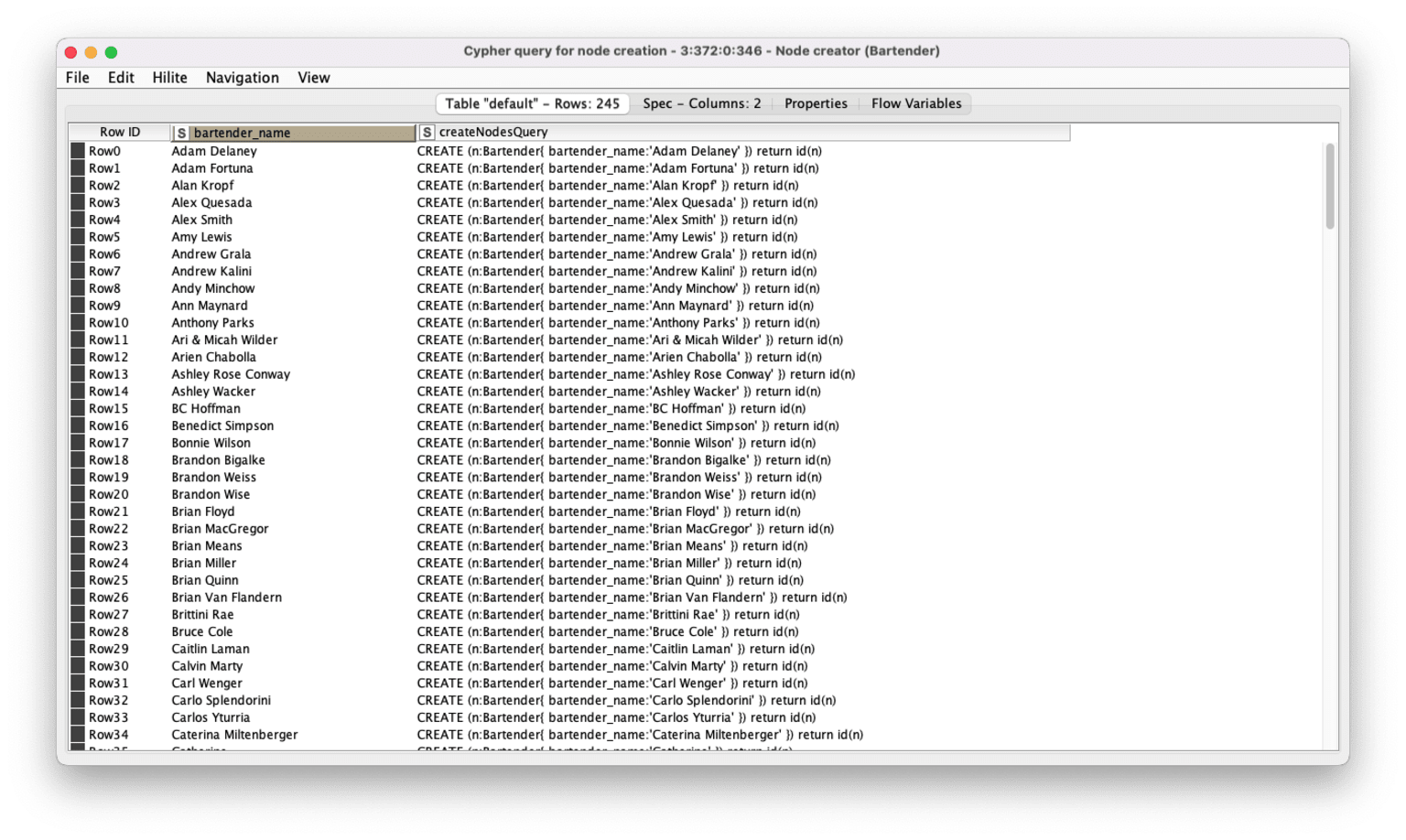The height and width of the screenshot is (840, 1406).
Task: Select the name cell 'Brandon Bigalke'
Action: 293,460
